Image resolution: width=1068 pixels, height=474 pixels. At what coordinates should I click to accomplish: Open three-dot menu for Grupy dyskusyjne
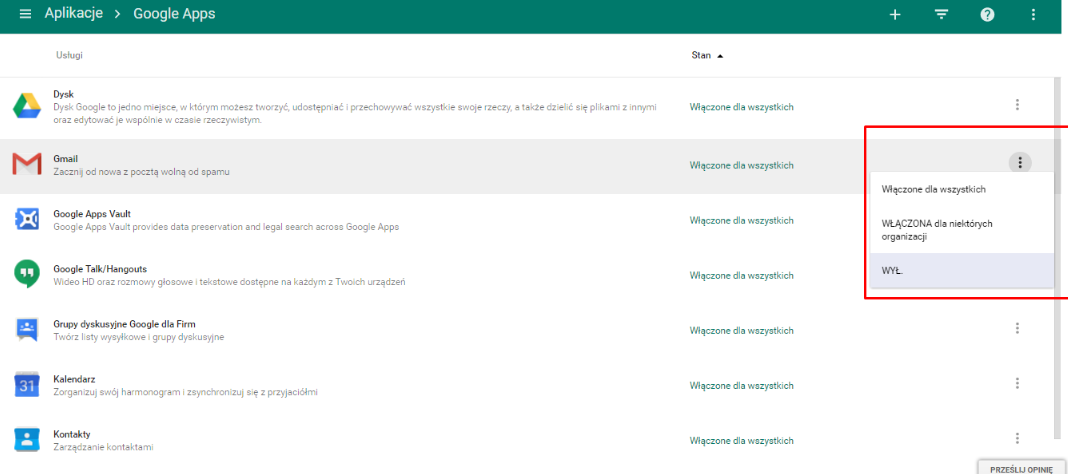coord(1017,328)
